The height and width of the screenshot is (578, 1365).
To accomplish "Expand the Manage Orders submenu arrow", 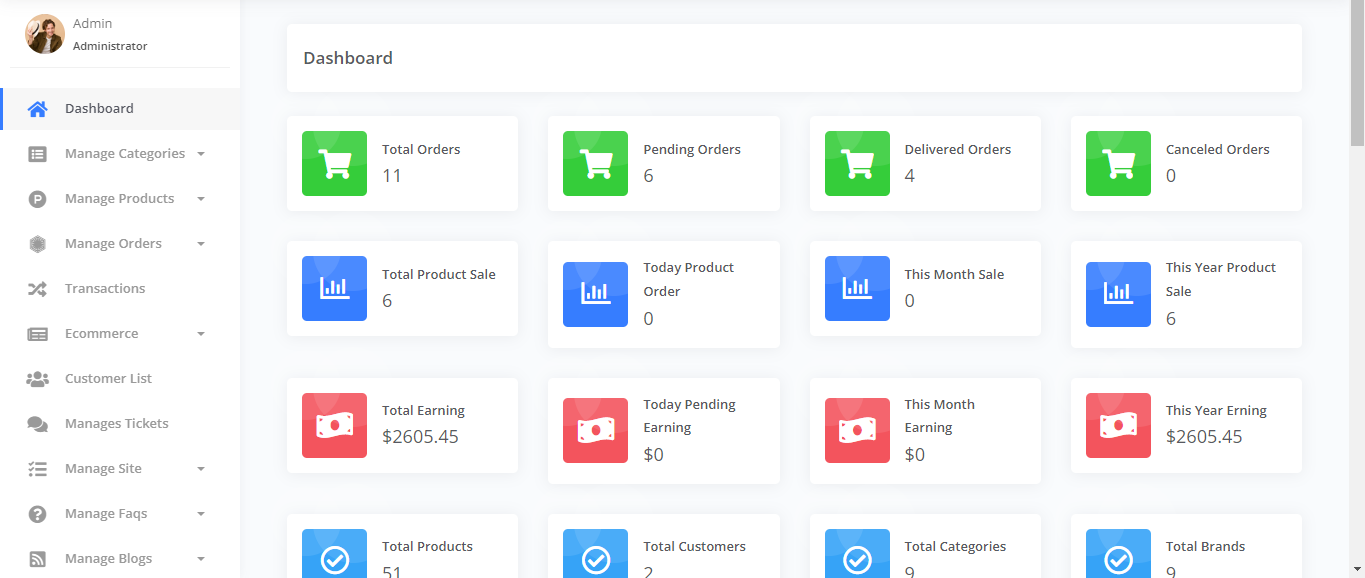I will [201, 244].
